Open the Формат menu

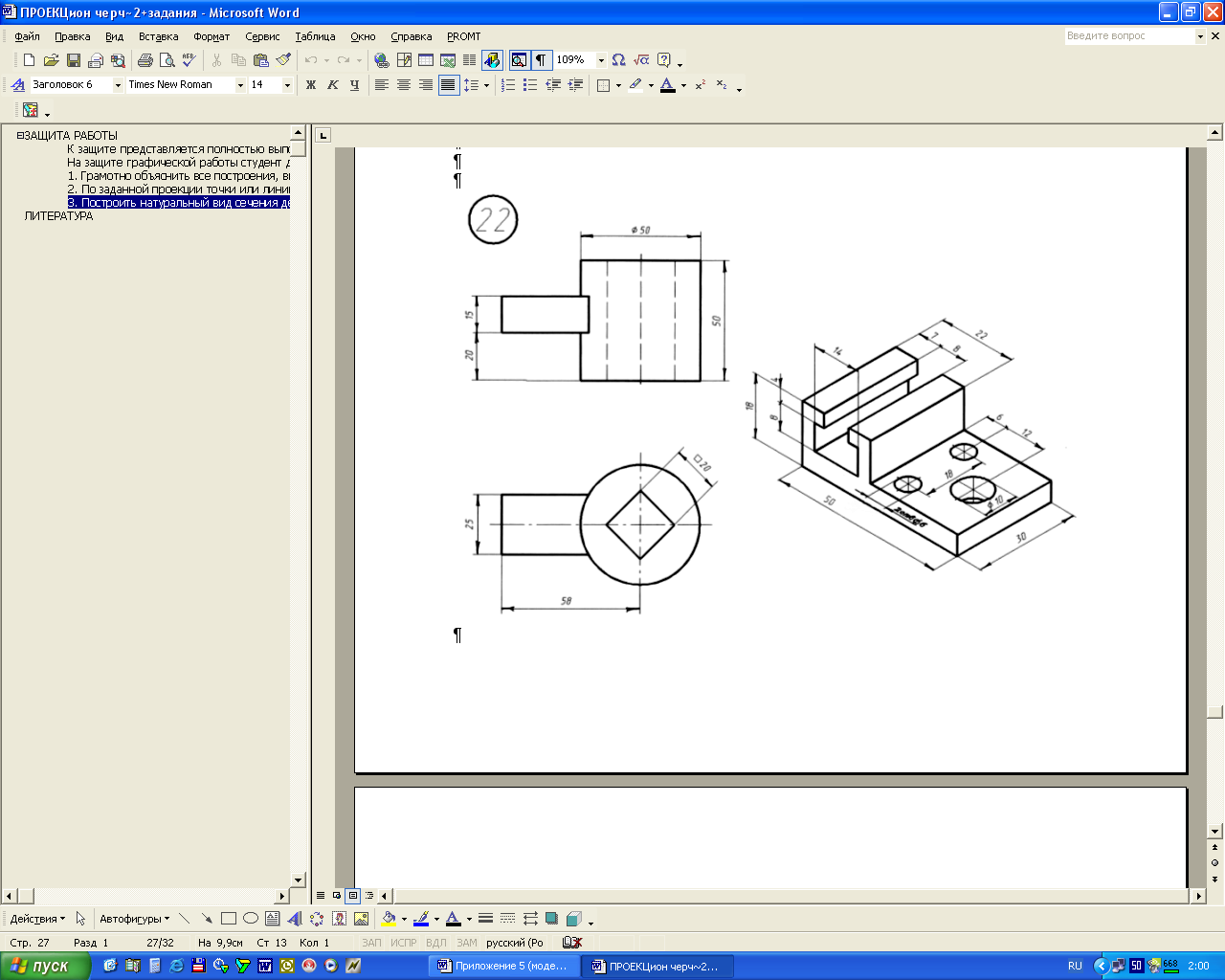pyautogui.click(x=212, y=36)
